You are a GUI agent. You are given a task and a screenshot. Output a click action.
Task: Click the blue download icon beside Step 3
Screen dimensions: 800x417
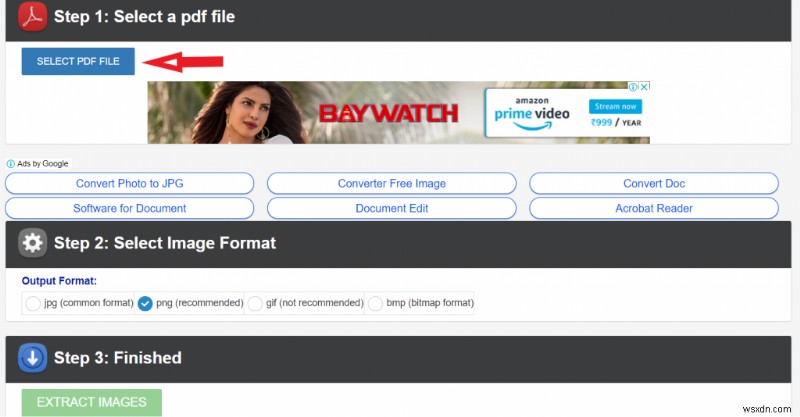pyautogui.click(x=33, y=358)
